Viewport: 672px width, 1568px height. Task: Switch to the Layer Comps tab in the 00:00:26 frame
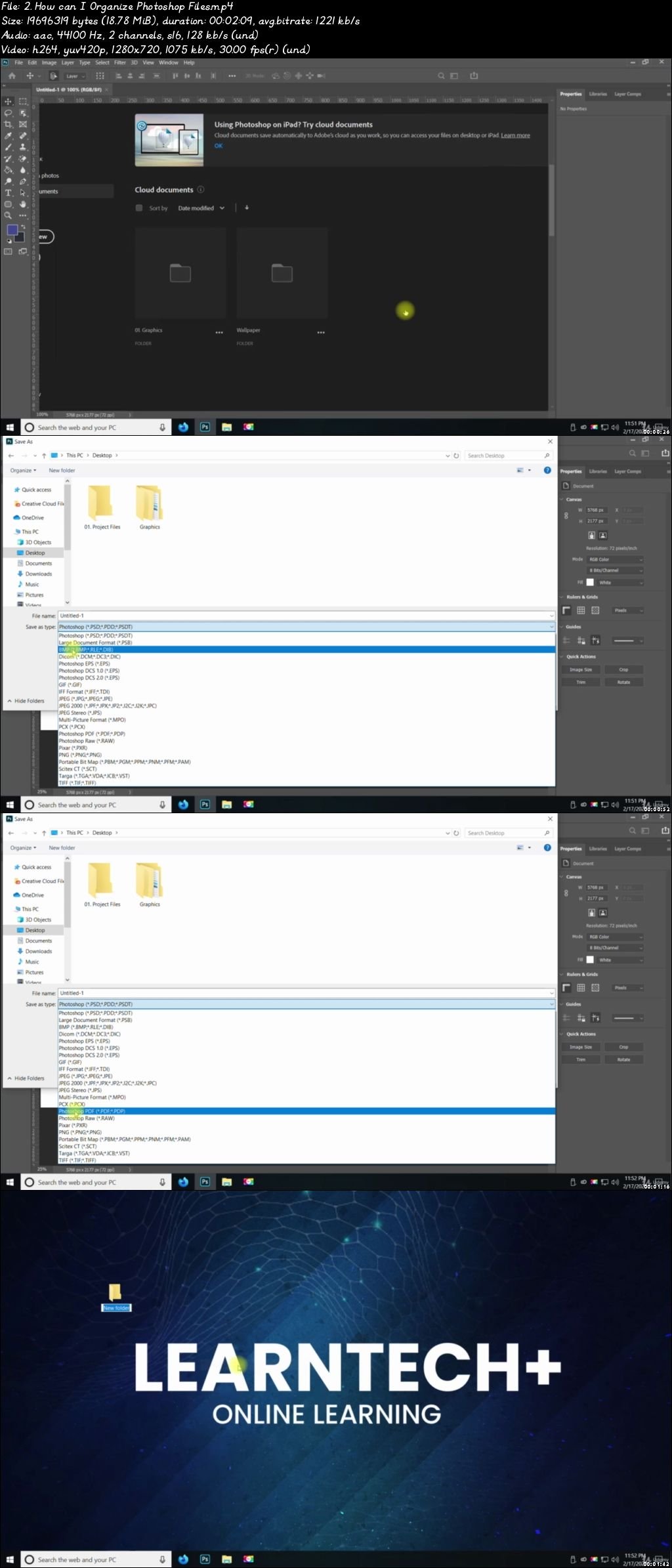pos(627,94)
